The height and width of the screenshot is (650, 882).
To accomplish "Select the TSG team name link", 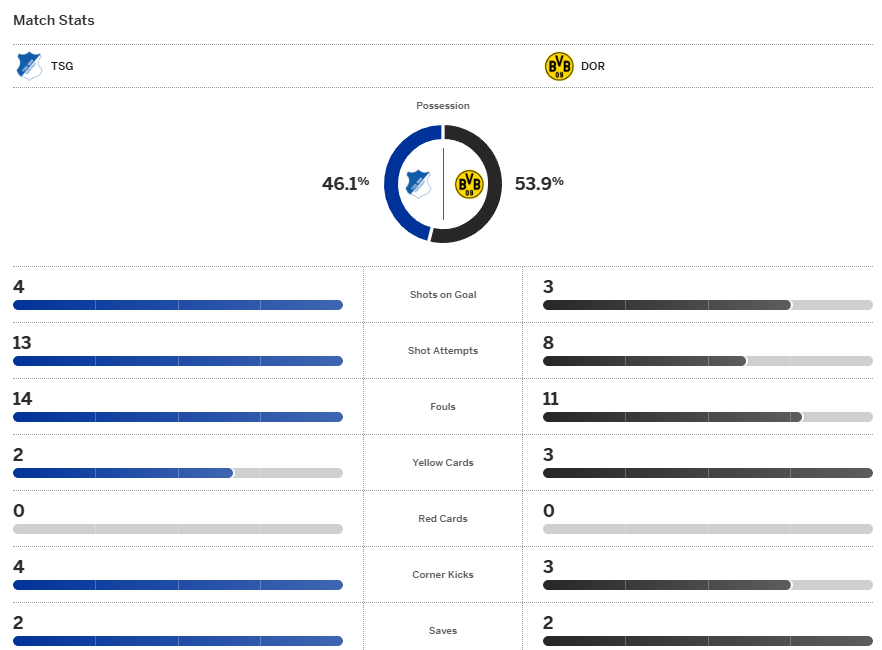I will (x=62, y=67).
